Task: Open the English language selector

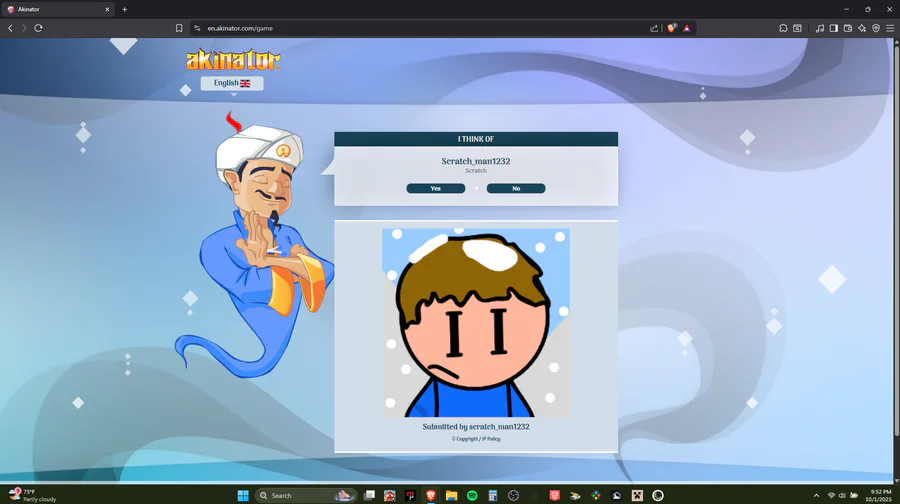Action: point(232,83)
